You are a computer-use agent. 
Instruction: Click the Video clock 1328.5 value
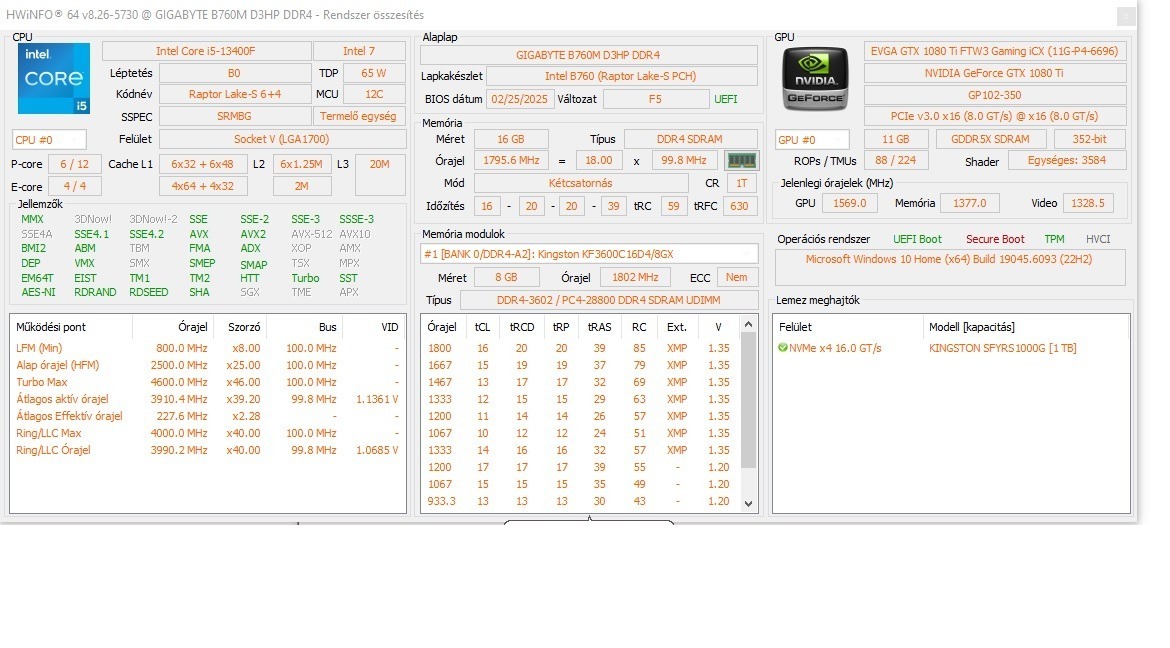tap(1088, 203)
